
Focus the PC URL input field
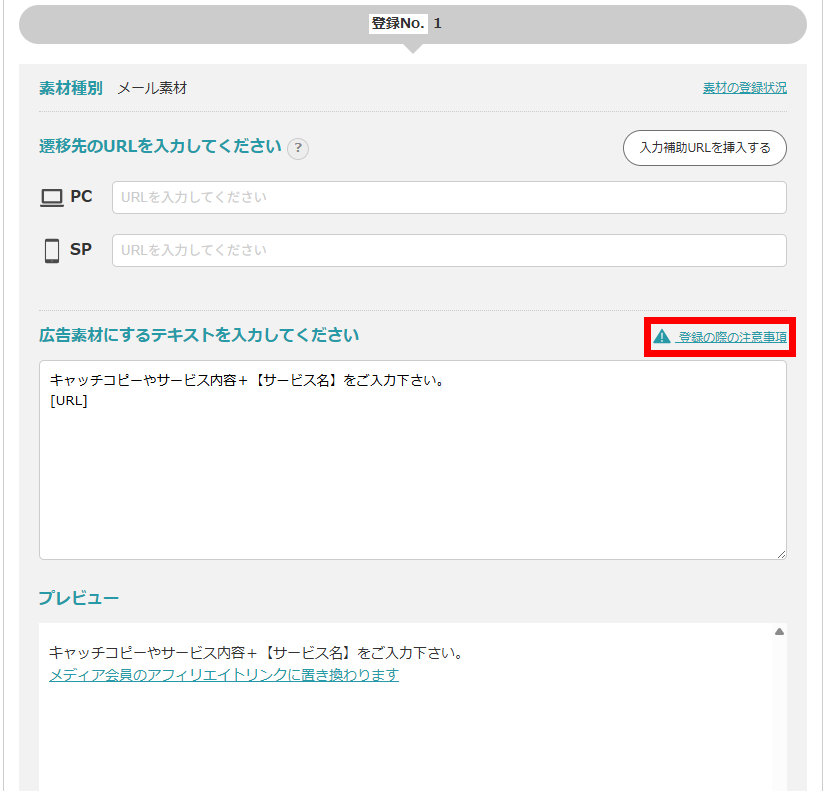448,198
